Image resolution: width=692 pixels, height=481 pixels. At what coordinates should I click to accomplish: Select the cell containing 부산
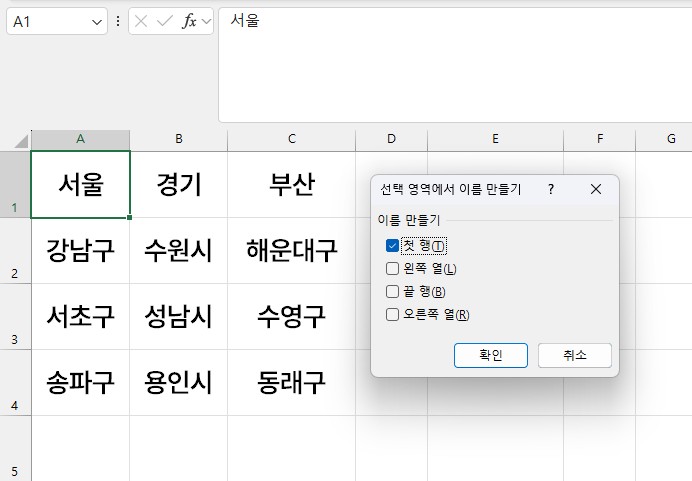292,184
